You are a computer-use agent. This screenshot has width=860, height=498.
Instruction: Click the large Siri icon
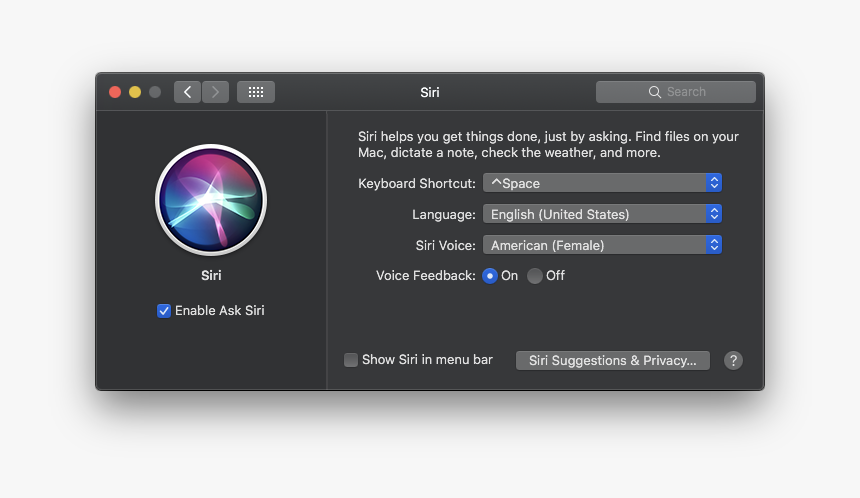pyautogui.click(x=211, y=200)
